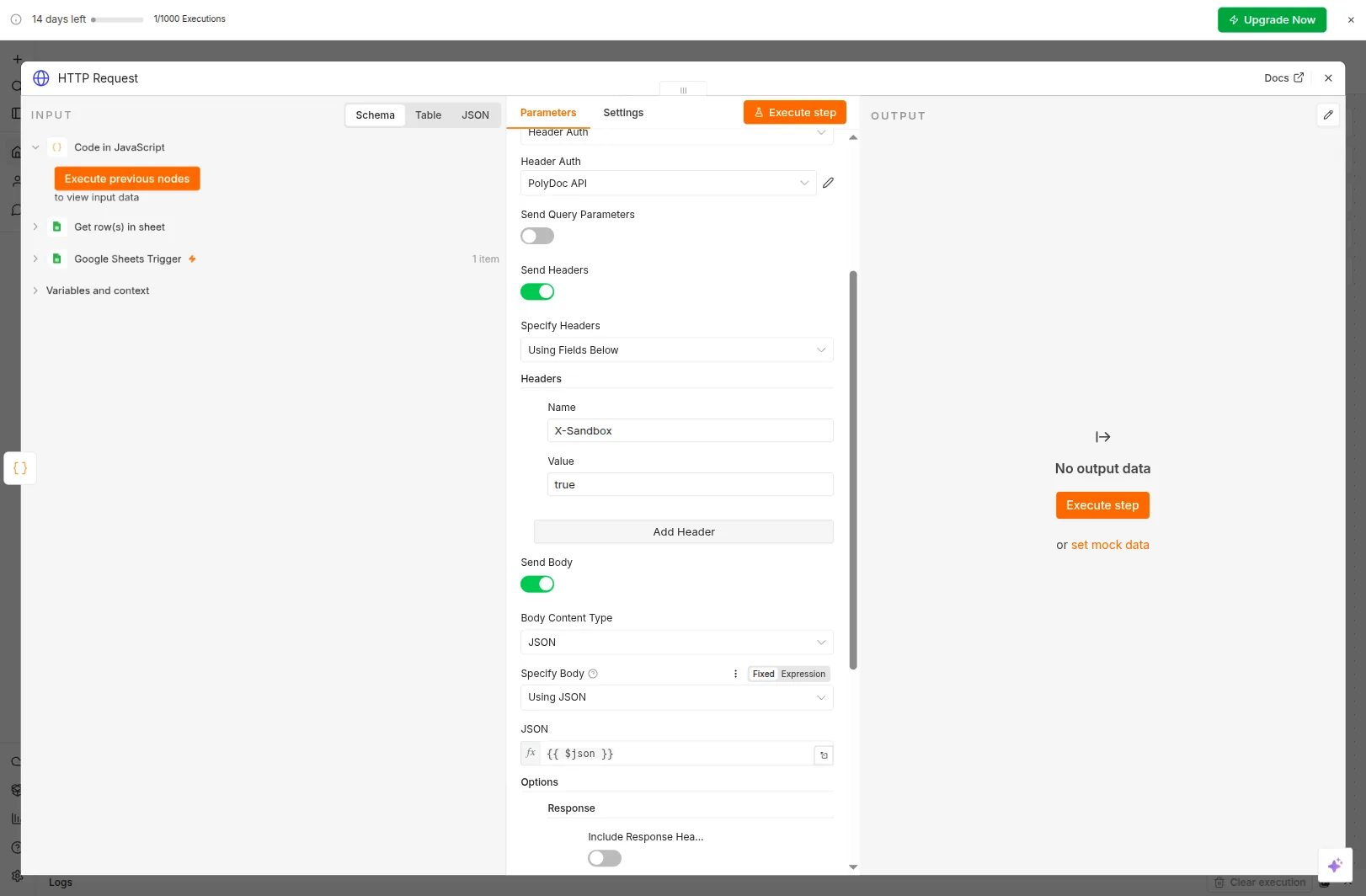This screenshot has width=1366, height=896.
Task: Click the fx expression icon in JSON field
Action: (531, 753)
